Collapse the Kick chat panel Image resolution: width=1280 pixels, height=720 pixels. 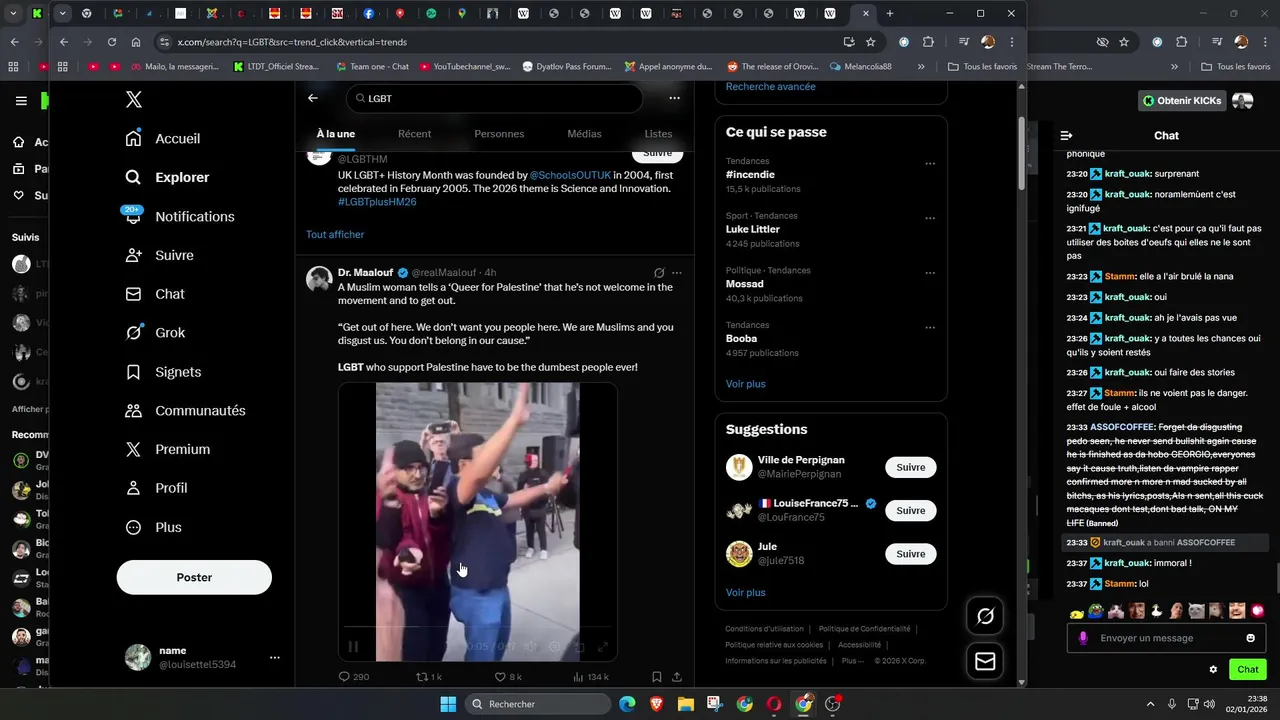click(x=1066, y=135)
